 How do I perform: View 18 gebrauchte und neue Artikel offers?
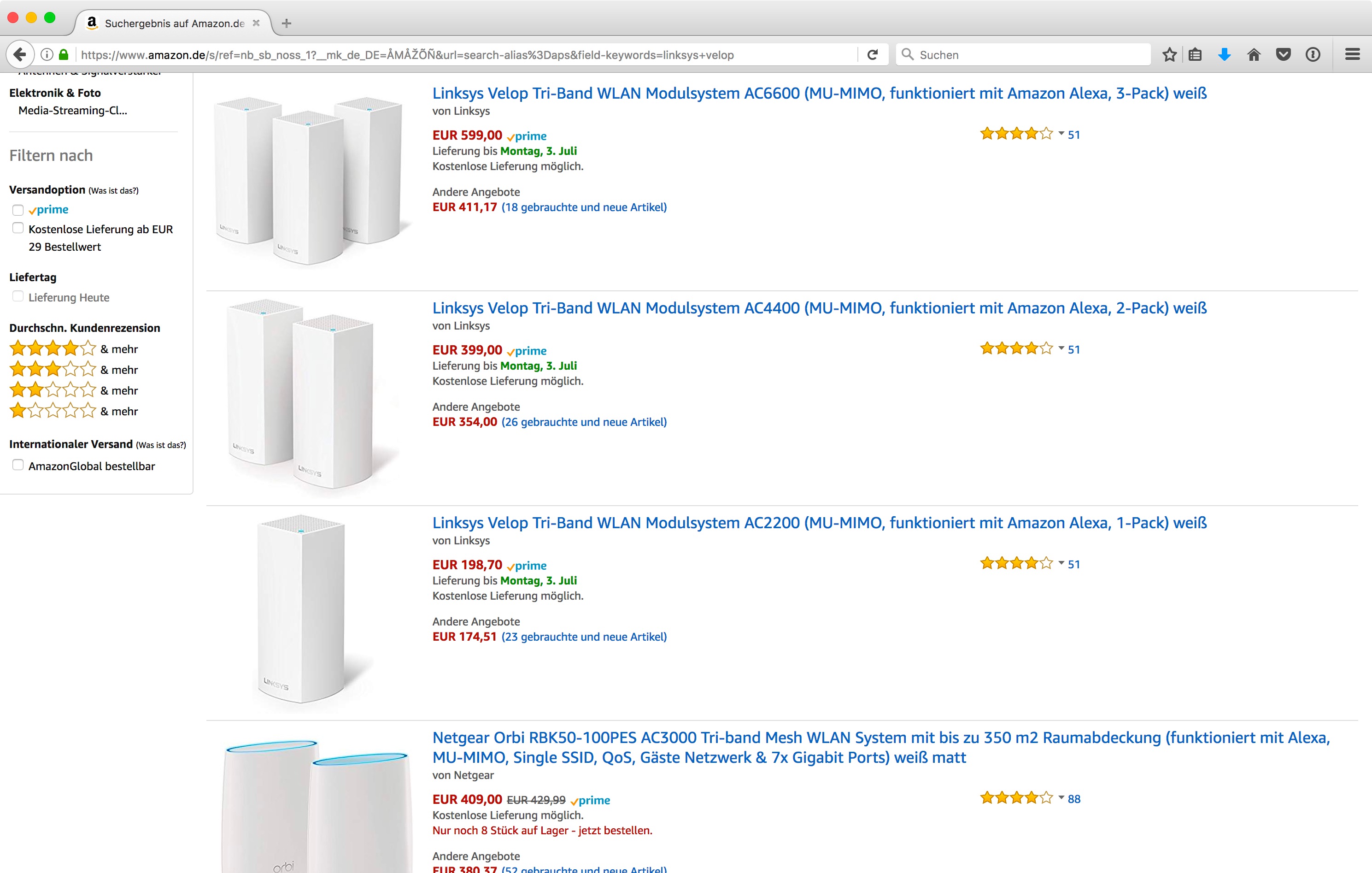click(x=583, y=207)
